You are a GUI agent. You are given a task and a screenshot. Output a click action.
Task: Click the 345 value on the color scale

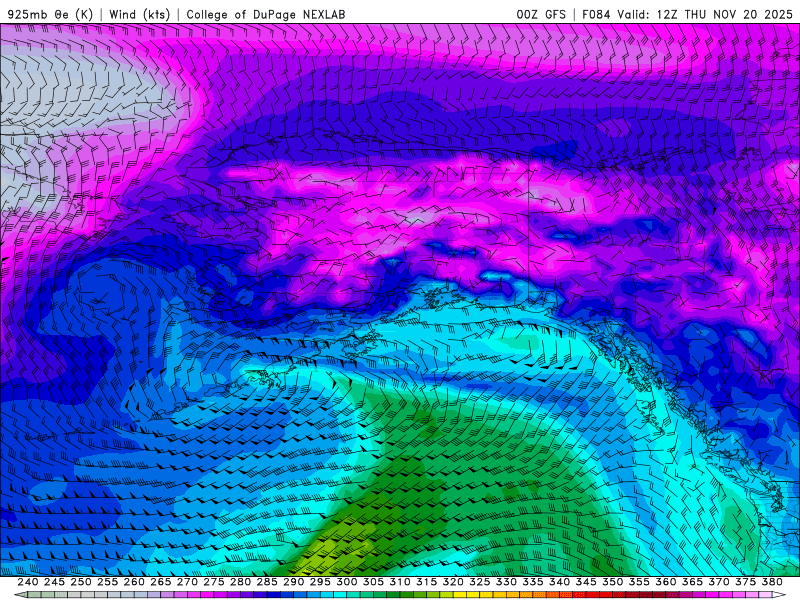pos(586,582)
